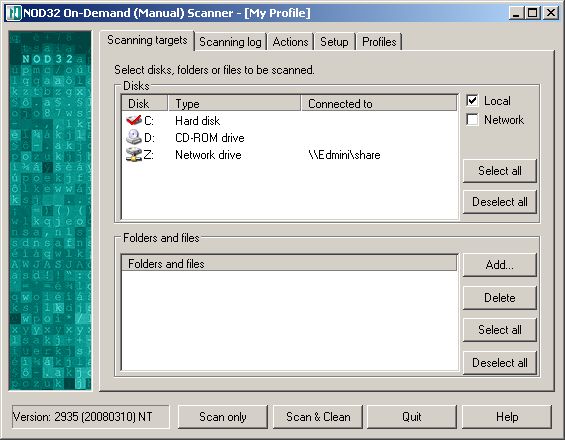
Task: Maximize the NOD32 scanner window
Action: [x=533, y=13]
